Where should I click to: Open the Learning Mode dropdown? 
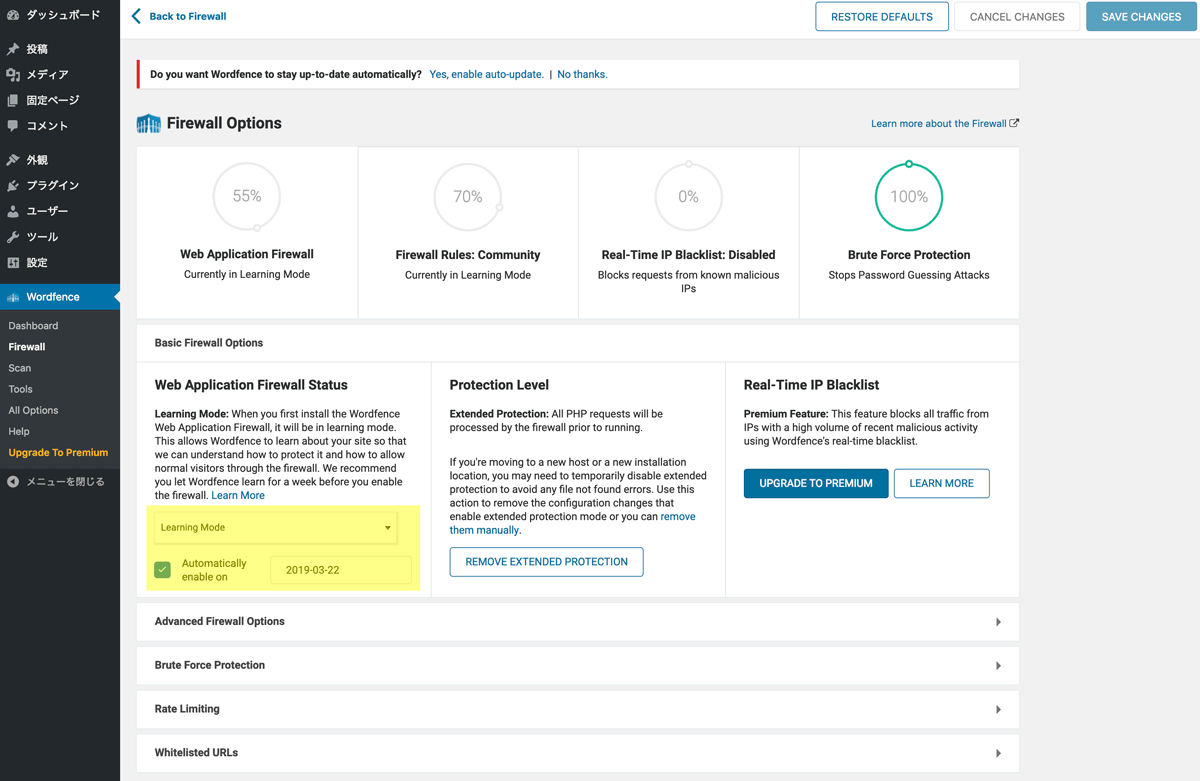tap(276, 528)
